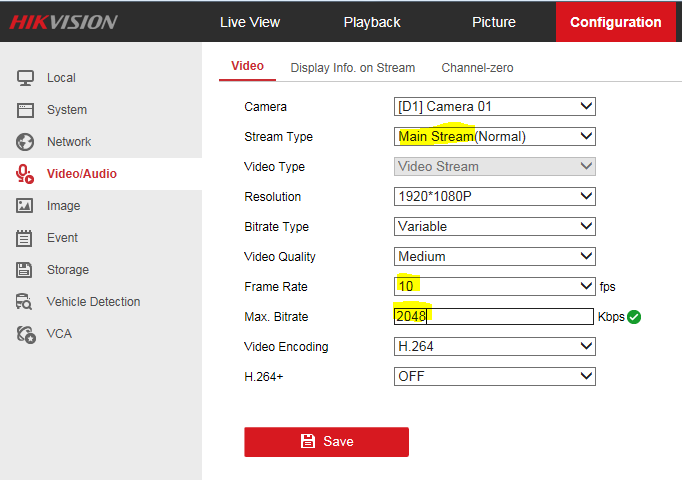
Task: Open the Live View page
Action: pyautogui.click(x=250, y=22)
